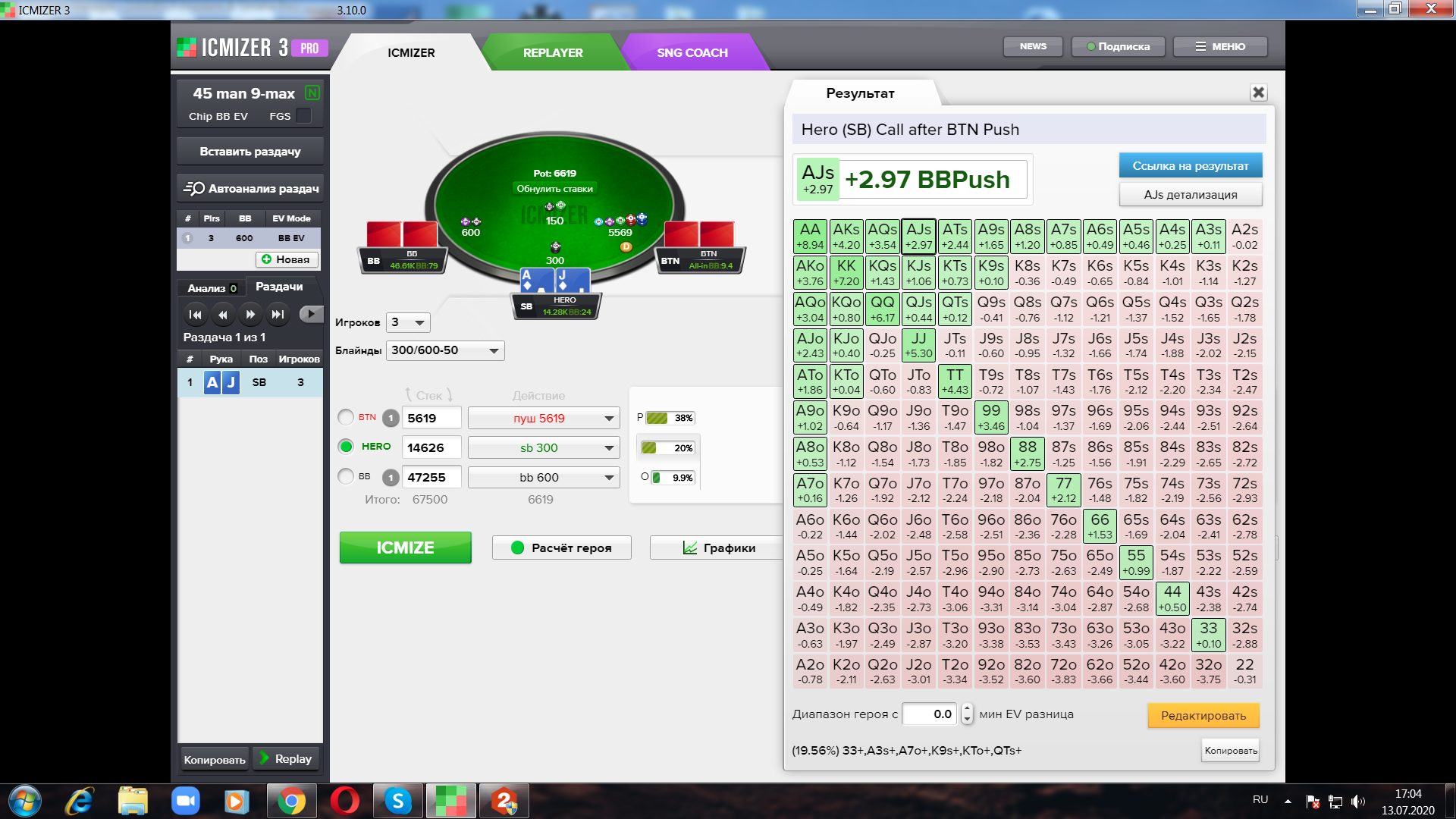1456x819 pixels.
Task: Open the Игроков player count dropdown
Action: 408,322
